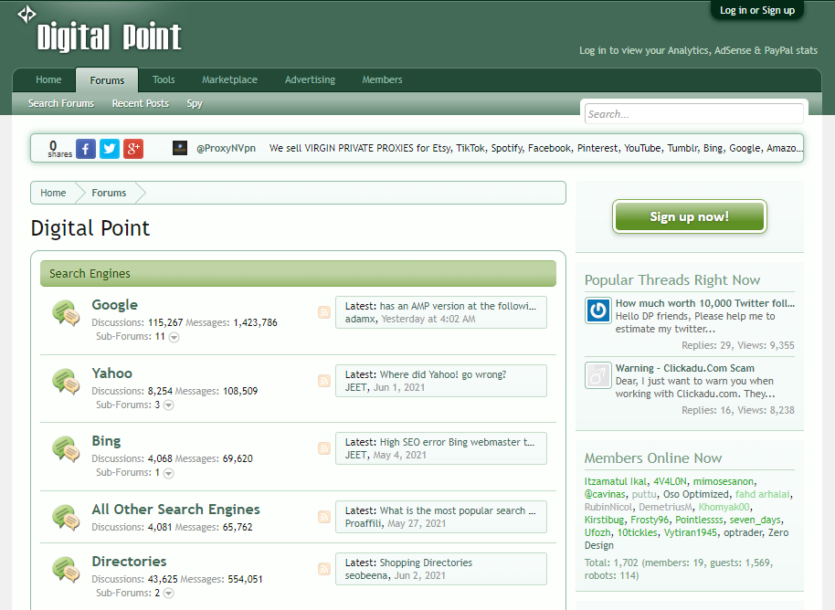
Task: Click the Bing forum chat bubbles icon
Action: coord(66,449)
